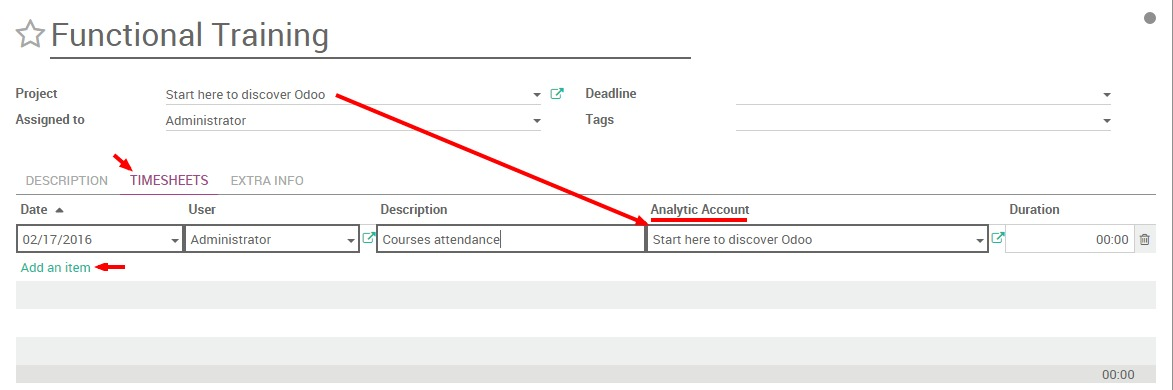This screenshot has width=1173, height=390.
Task: Switch to the Description tab
Action: click(x=67, y=181)
